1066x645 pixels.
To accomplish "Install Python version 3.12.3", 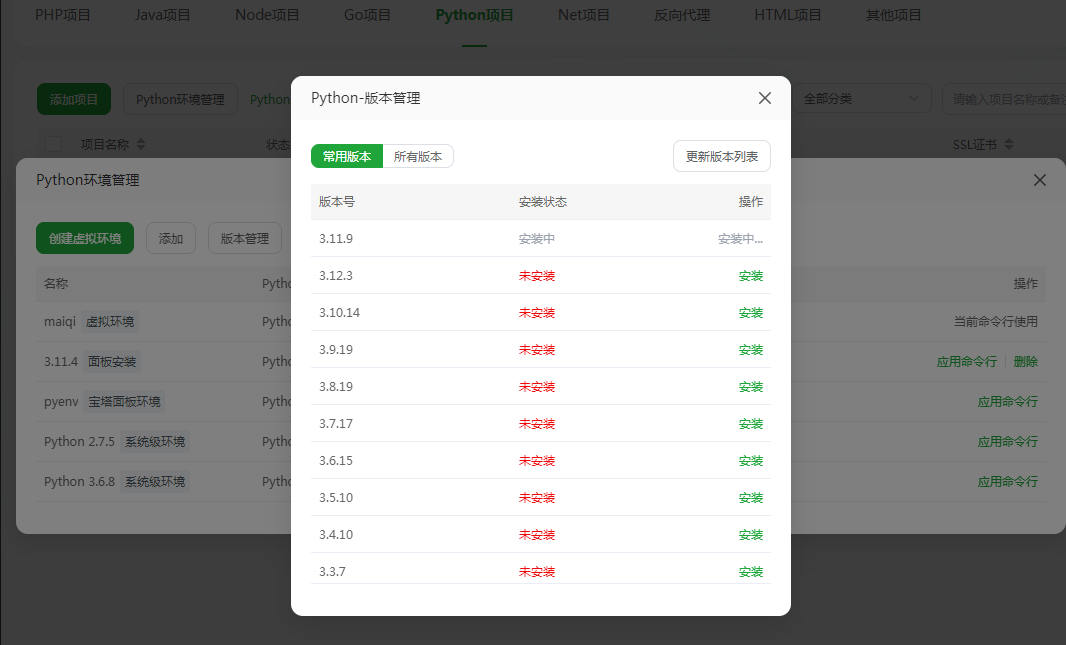I will tap(750, 276).
